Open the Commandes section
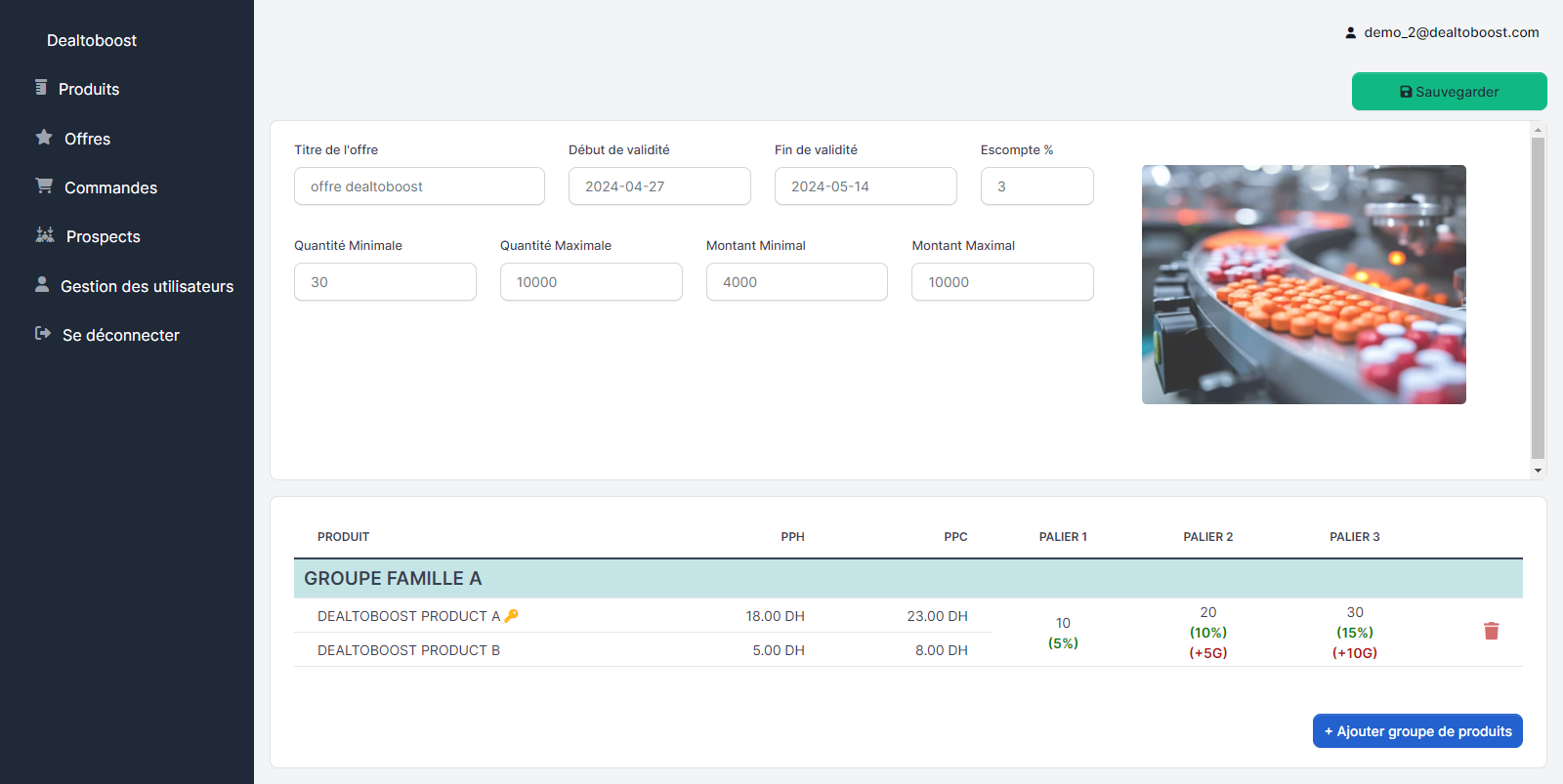 [110, 187]
